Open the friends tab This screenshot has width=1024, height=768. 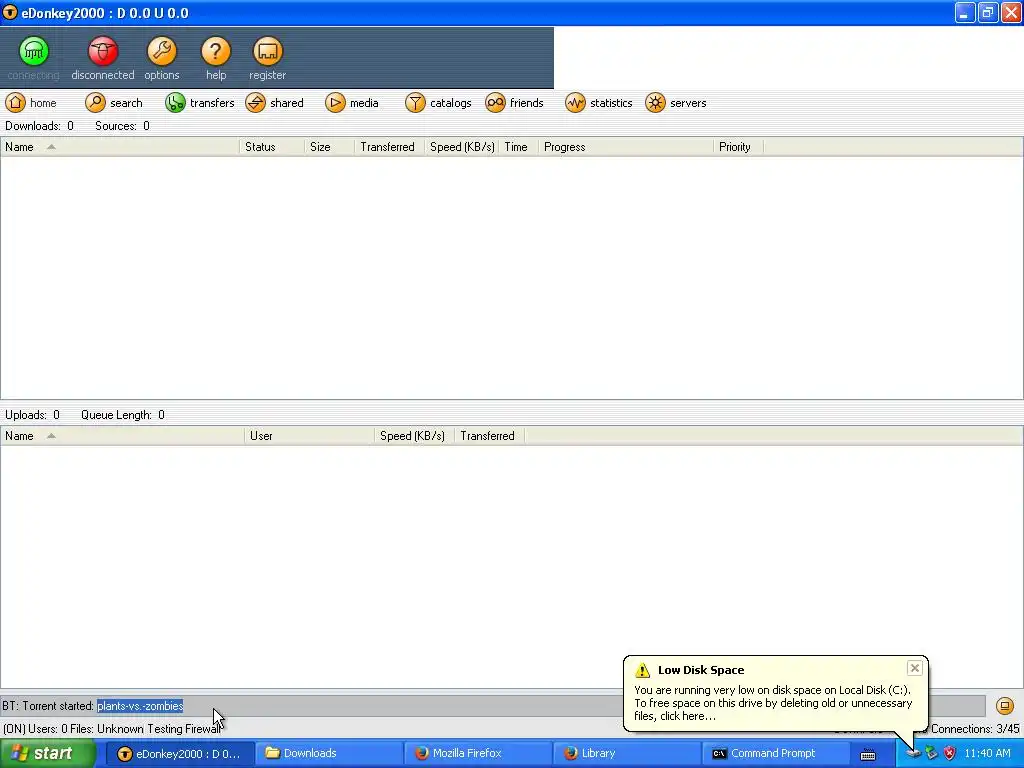[x=514, y=103]
